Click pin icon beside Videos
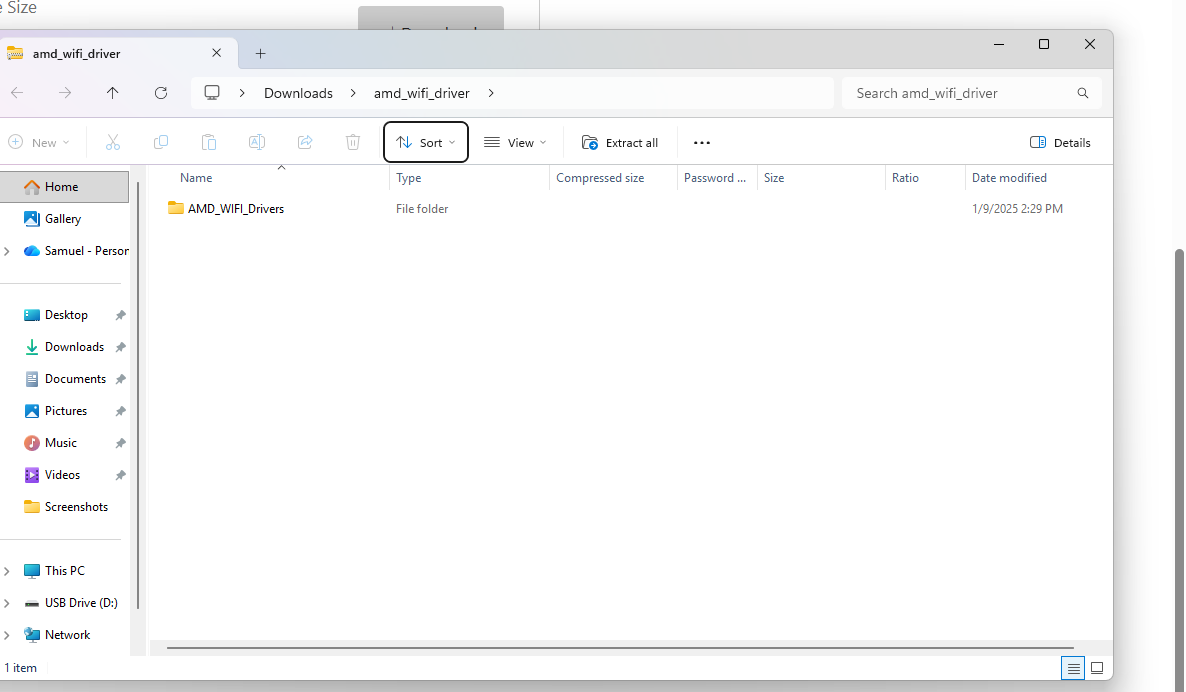Image resolution: width=1186 pixels, height=692 pixels. pos(120,475)
